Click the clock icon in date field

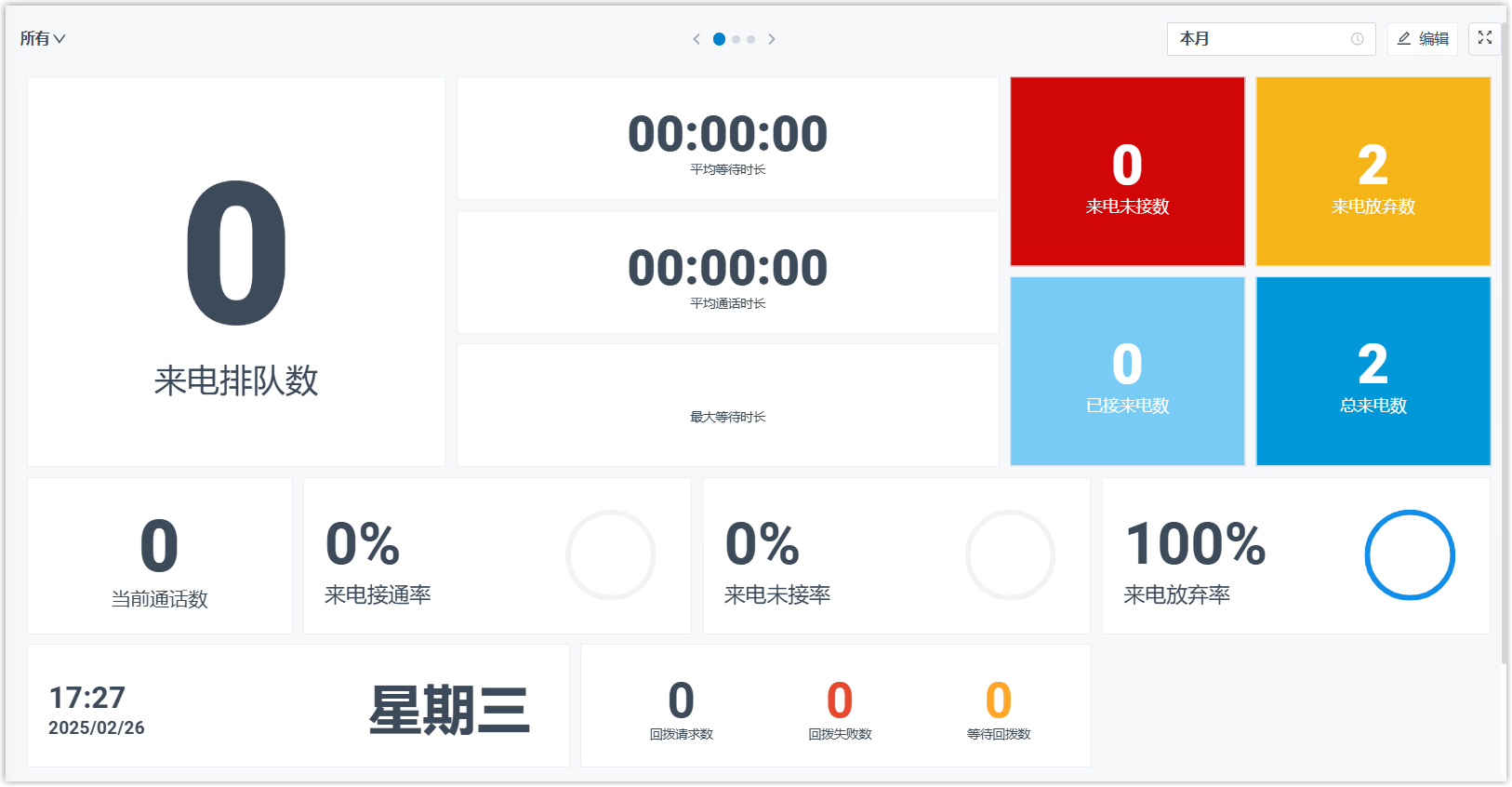tap(1357, 39)
